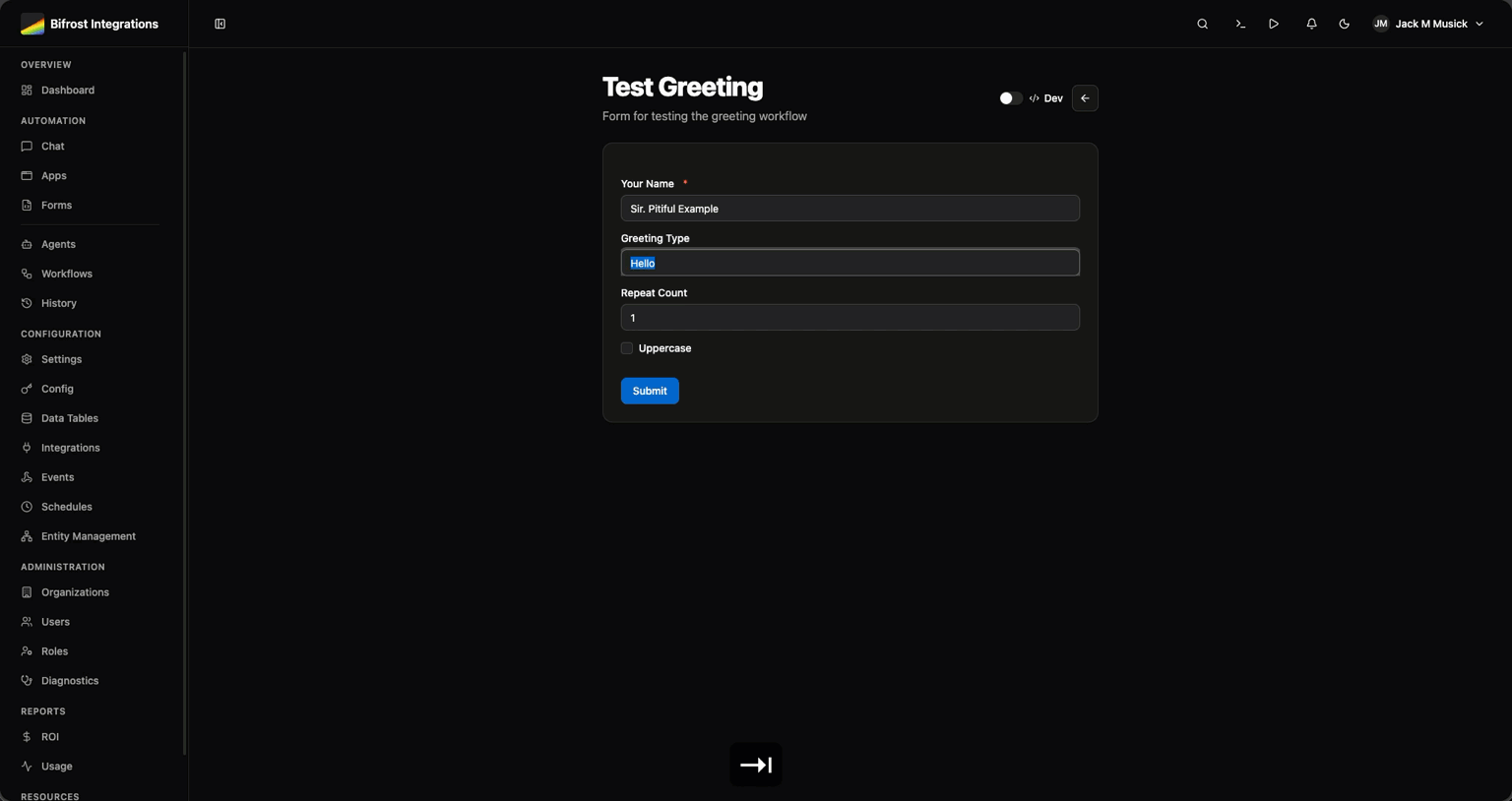Click the run (play) icon in top bar
1512x801 pixels.
(x=1274, y=23)
